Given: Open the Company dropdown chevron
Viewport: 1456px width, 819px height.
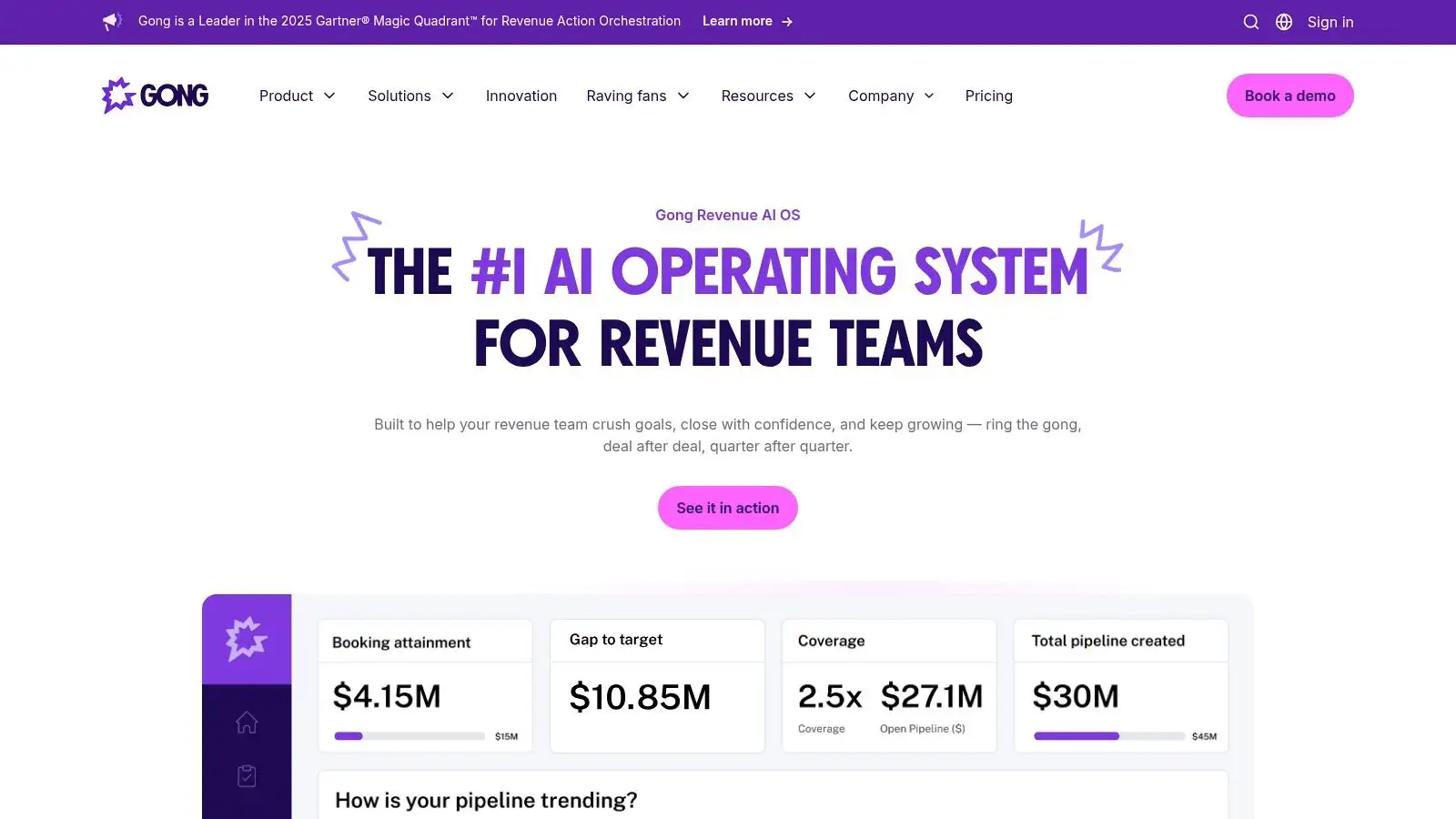Looking at the screenshot, I should pos(929,96).
